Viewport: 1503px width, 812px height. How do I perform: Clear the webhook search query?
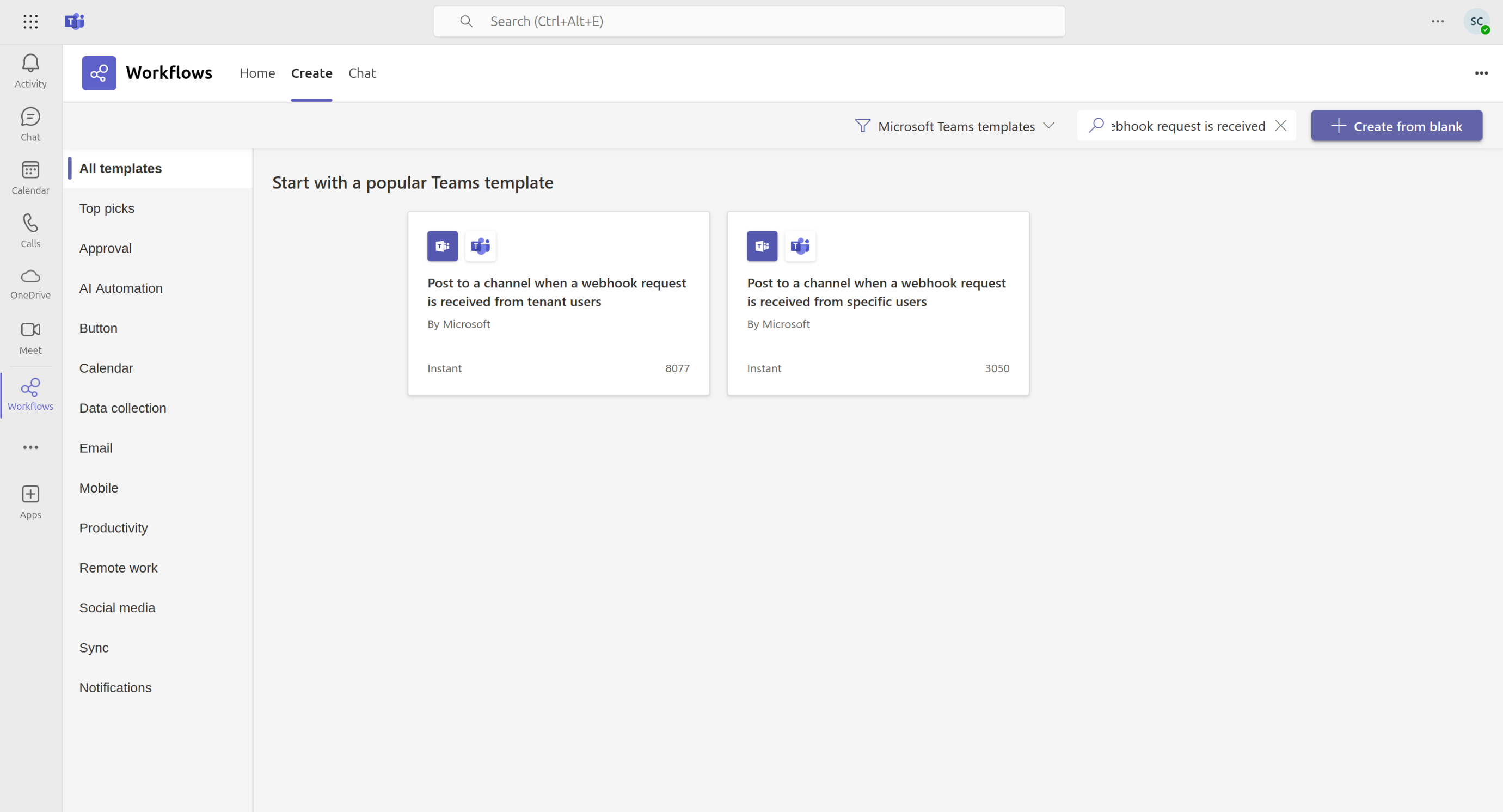[x=1281, y=125]
